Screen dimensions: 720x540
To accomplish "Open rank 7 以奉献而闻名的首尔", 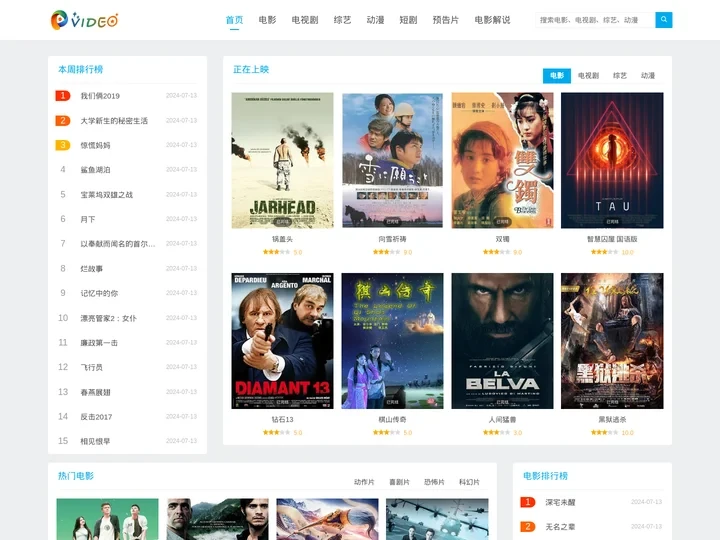I will coord(118,244).
